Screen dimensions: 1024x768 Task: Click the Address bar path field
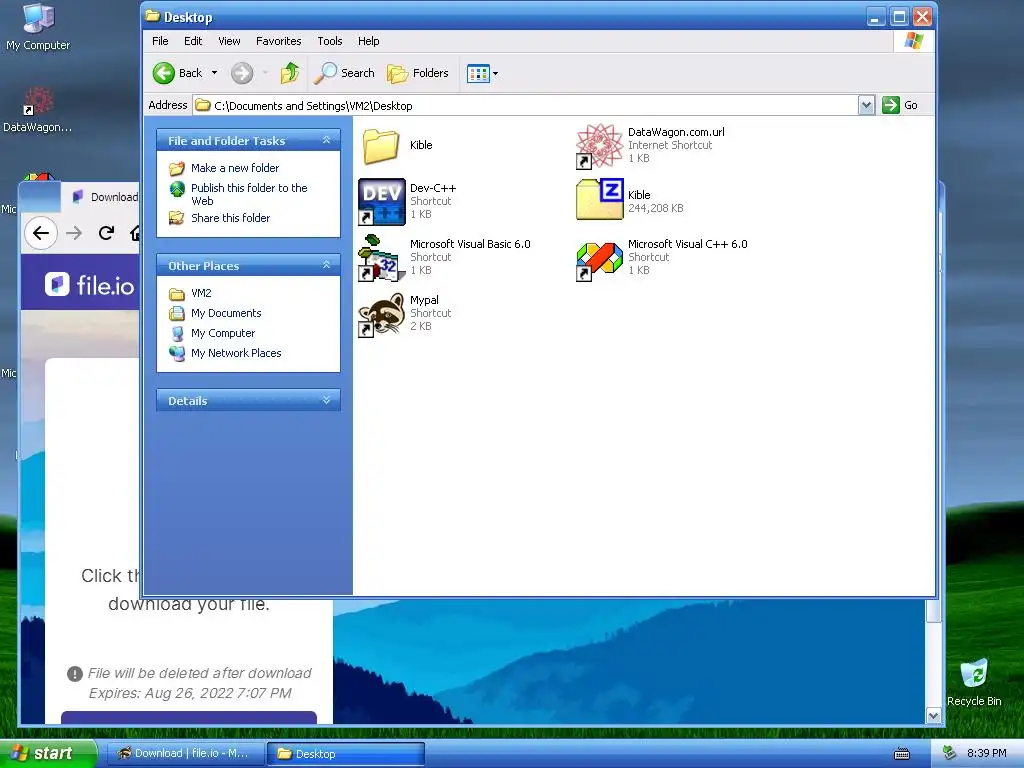click(x=525, y=105)
